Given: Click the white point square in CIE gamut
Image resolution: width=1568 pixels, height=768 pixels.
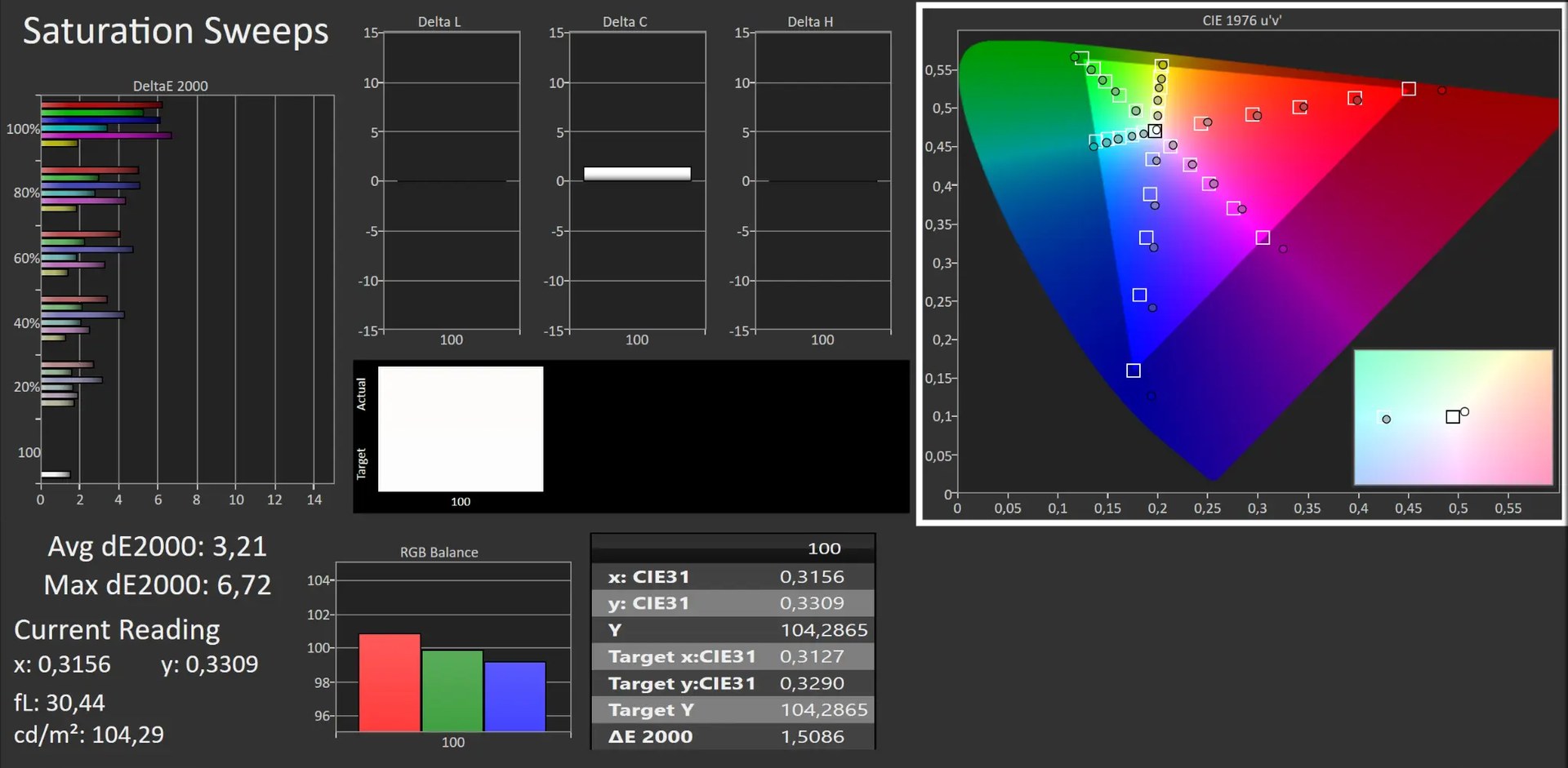Looking at the screenshot, I should coord(1155,131).
